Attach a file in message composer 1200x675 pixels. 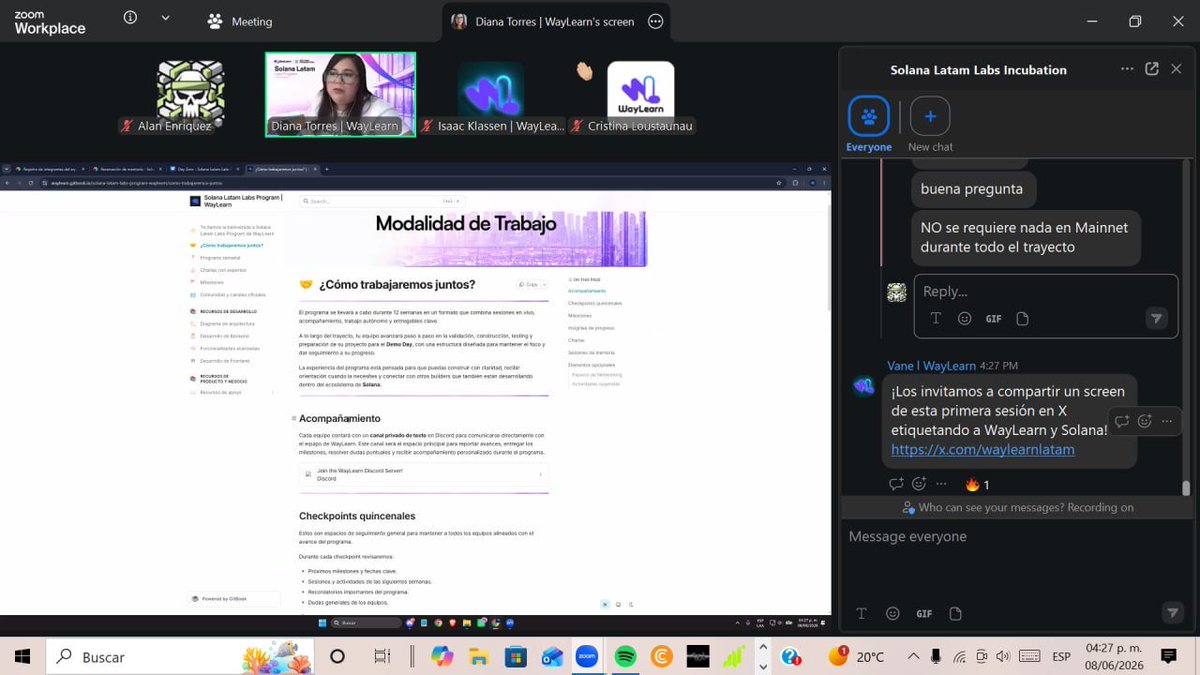click(x=955, y=613)
